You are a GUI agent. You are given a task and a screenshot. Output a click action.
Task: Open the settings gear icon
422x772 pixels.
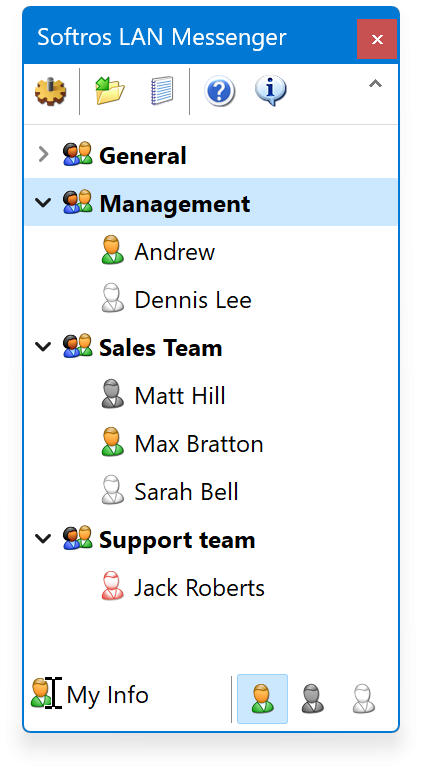click(51, 91)
